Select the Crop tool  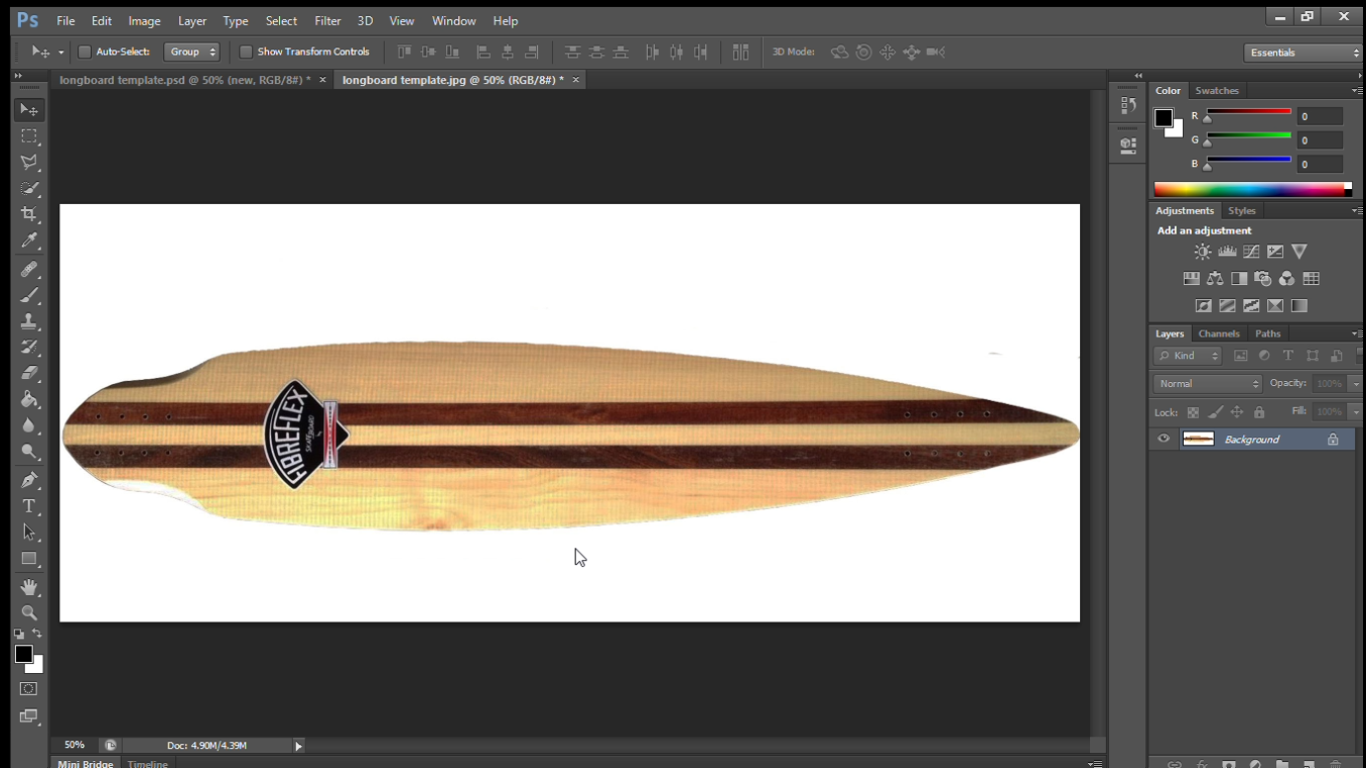(x=28, y=214)
